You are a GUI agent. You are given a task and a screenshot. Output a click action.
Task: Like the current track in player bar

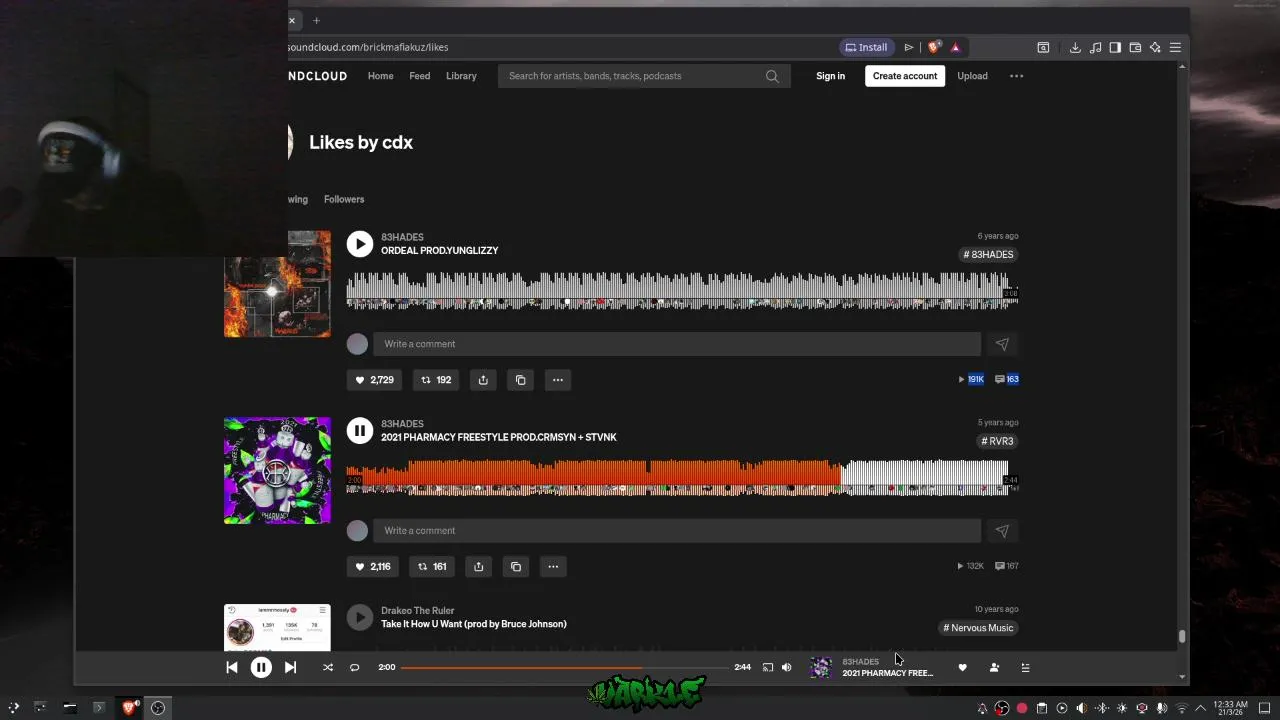click(x=962, y=667)
